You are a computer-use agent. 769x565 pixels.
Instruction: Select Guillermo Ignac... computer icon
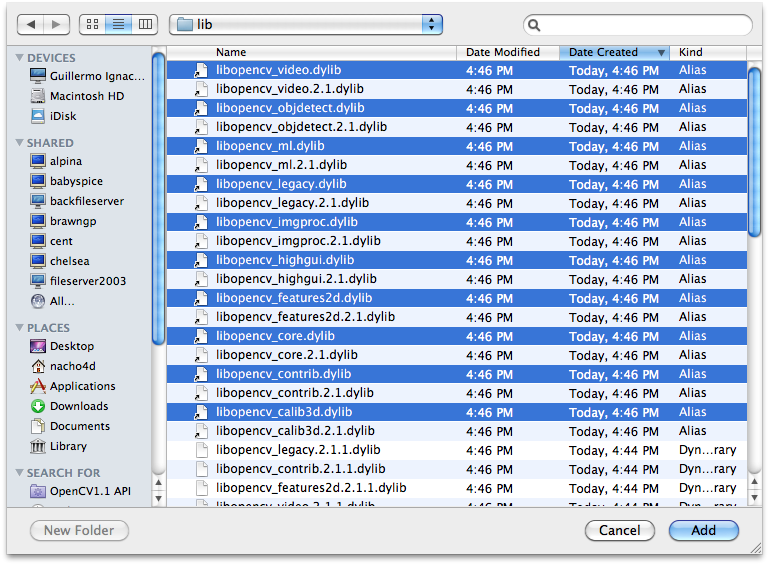coord(38,76)
